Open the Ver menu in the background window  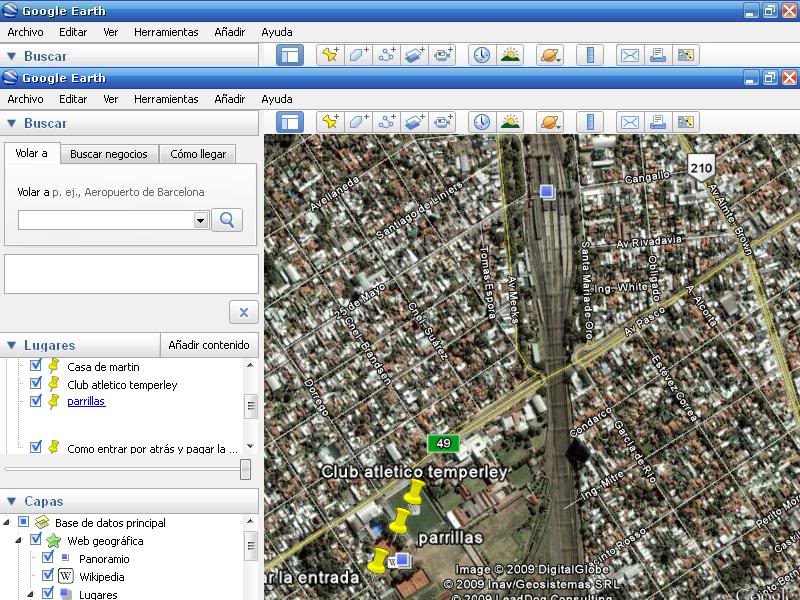111,32
